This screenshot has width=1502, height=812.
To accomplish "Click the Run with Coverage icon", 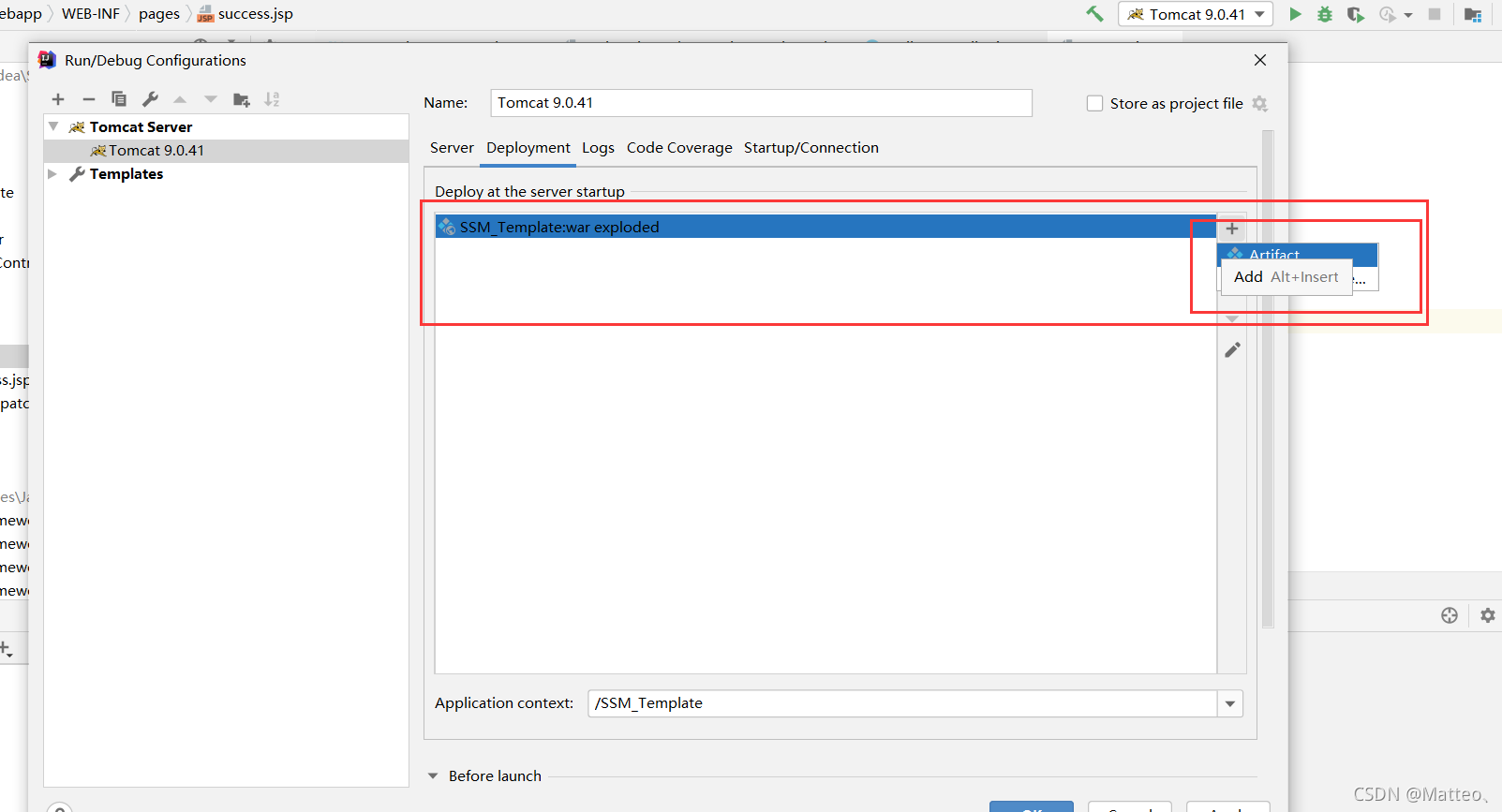I will (1355, 14).
